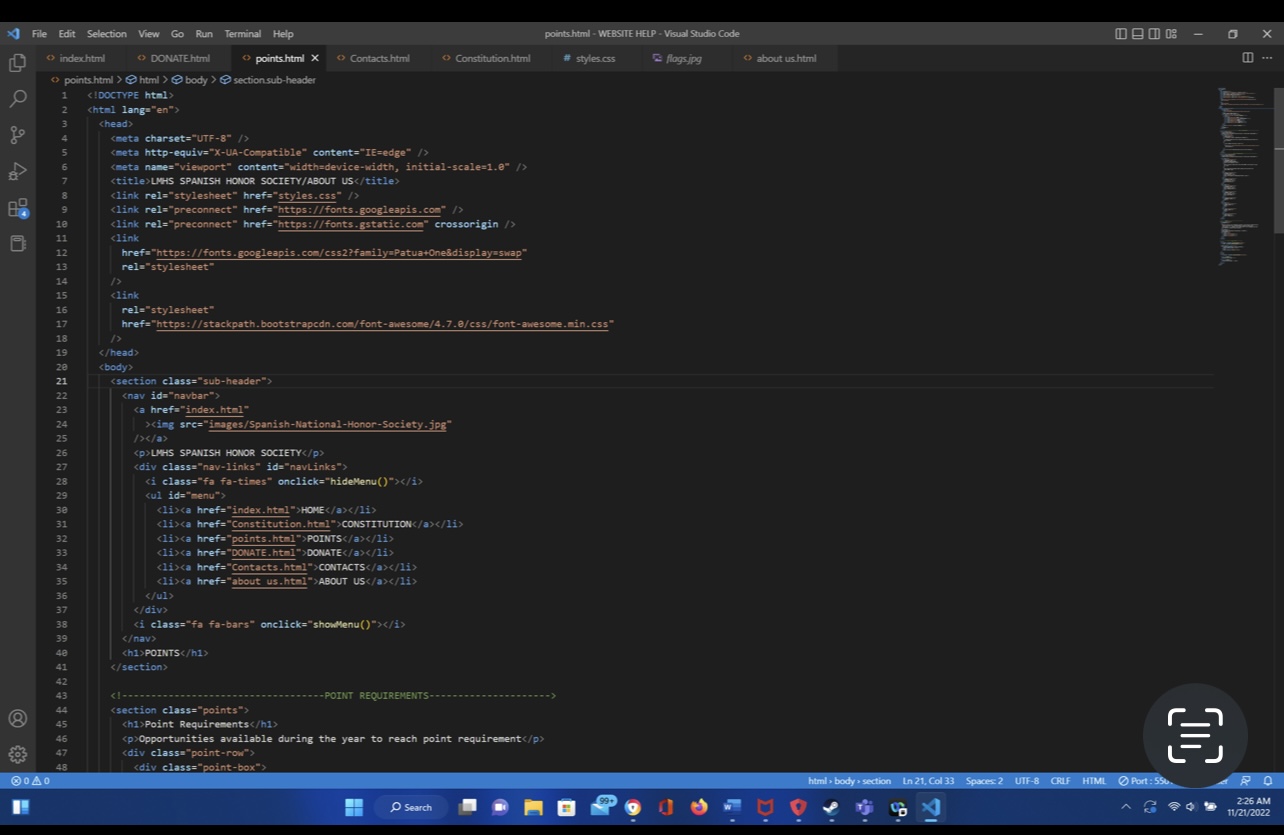Open the stackpath font-awesome stylesheet link
Viewport: 1284px width, 835px height.
382,324
